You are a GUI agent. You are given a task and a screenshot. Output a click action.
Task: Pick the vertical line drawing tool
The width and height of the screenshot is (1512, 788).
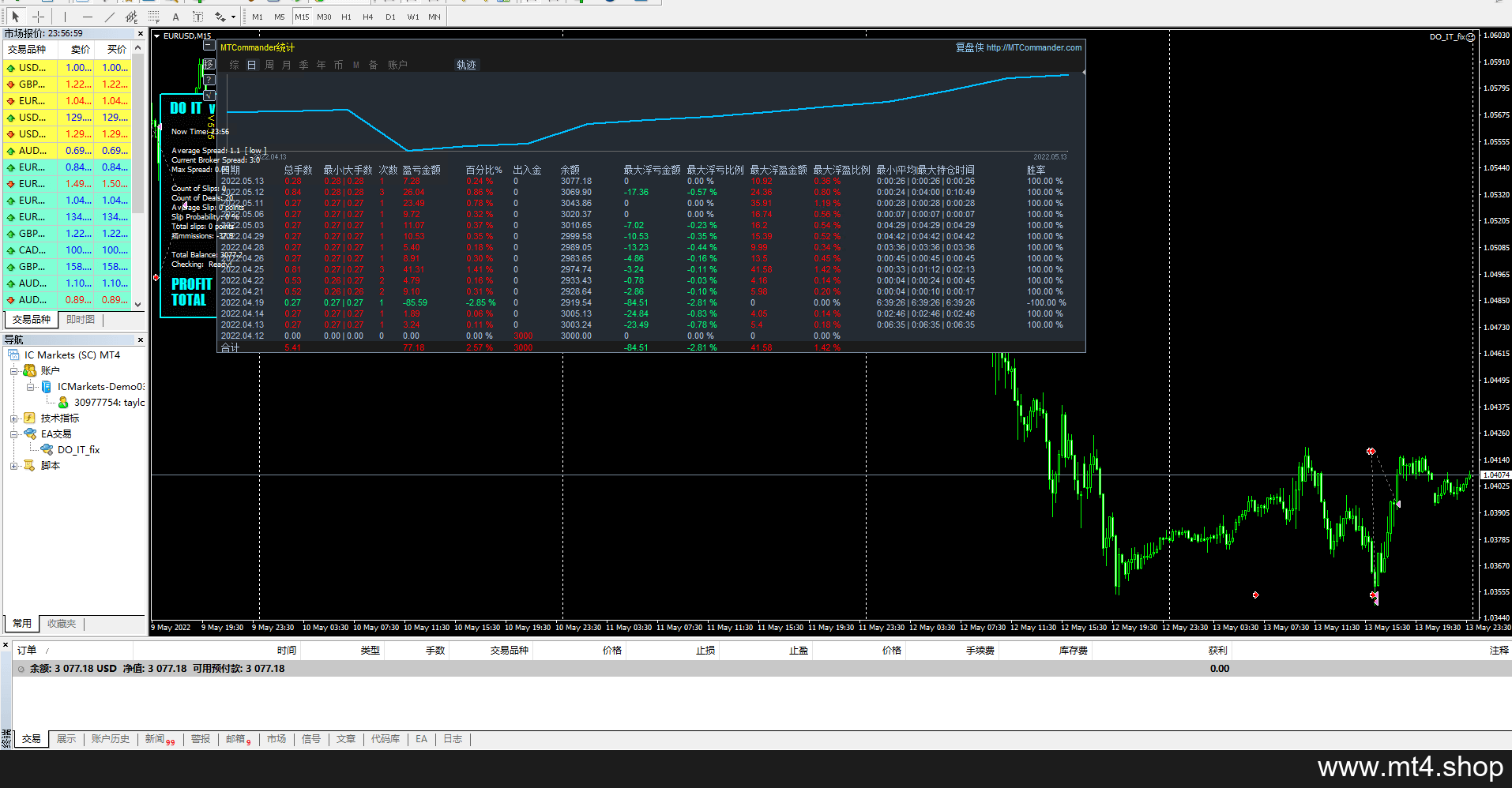click(x=65, y=17)
